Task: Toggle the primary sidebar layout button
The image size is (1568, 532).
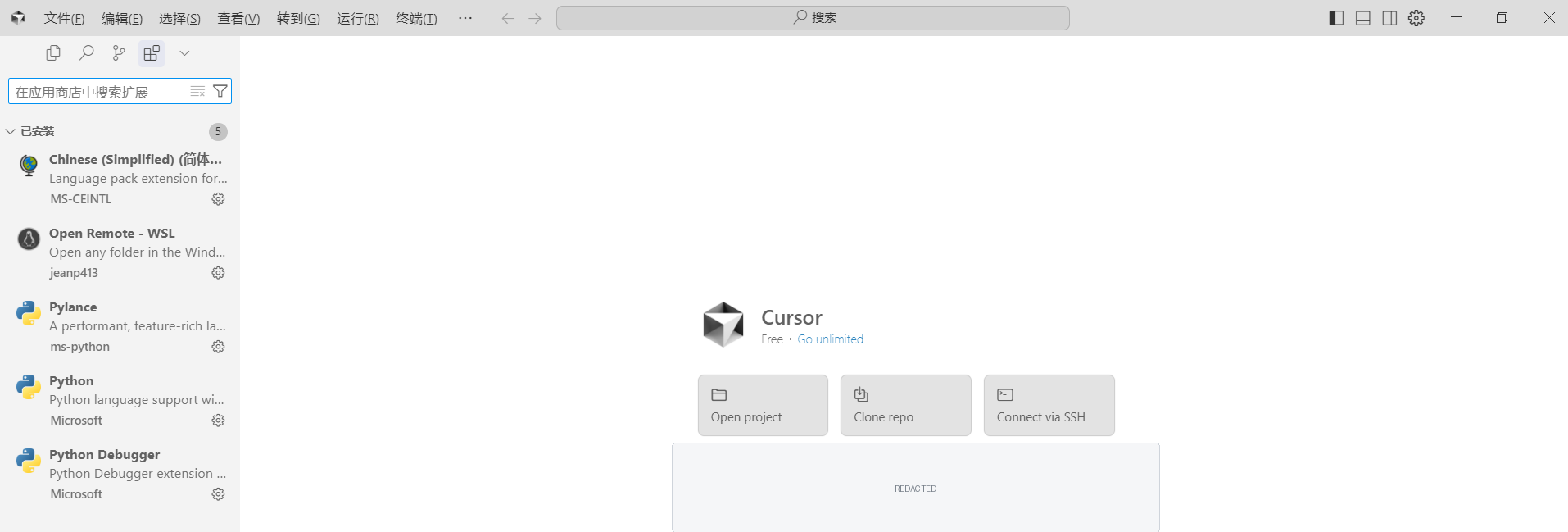Action: [x=1336, y=18]
